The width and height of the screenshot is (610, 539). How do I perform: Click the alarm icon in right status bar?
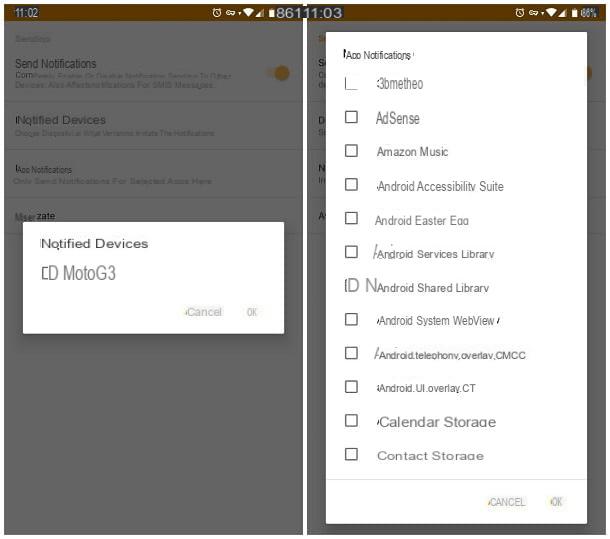point(520,13)
